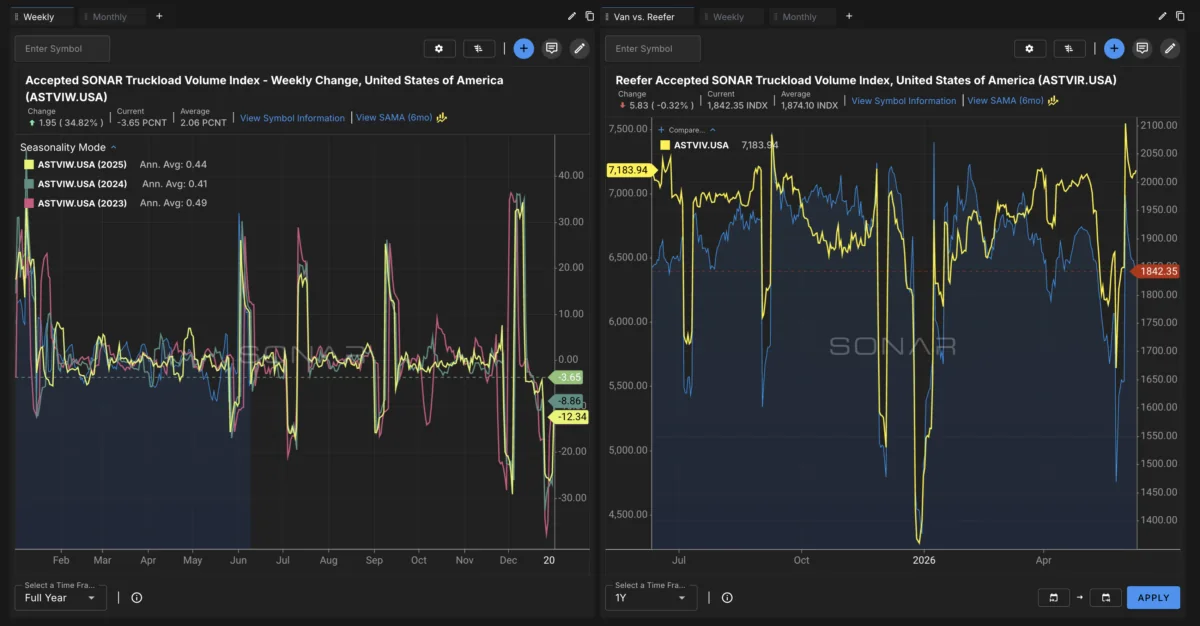Click info icon beside Full Year selector
This screenshot has width=1200, height=626.
(137, 598)
